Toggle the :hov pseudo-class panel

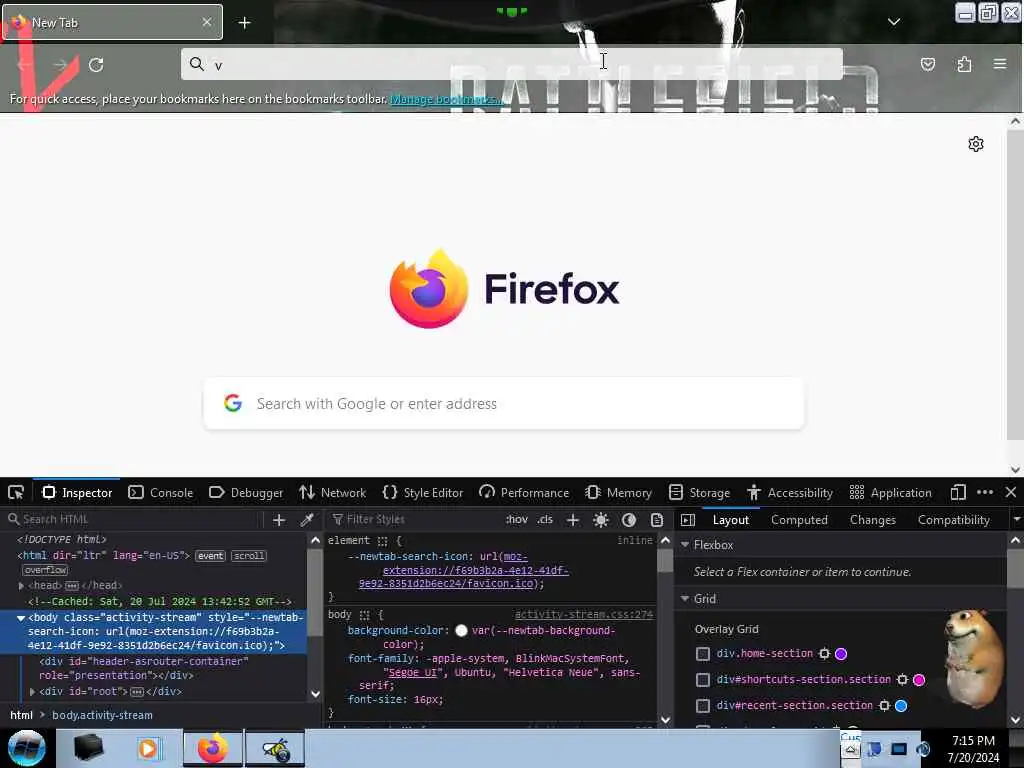(x=517, y=520)
